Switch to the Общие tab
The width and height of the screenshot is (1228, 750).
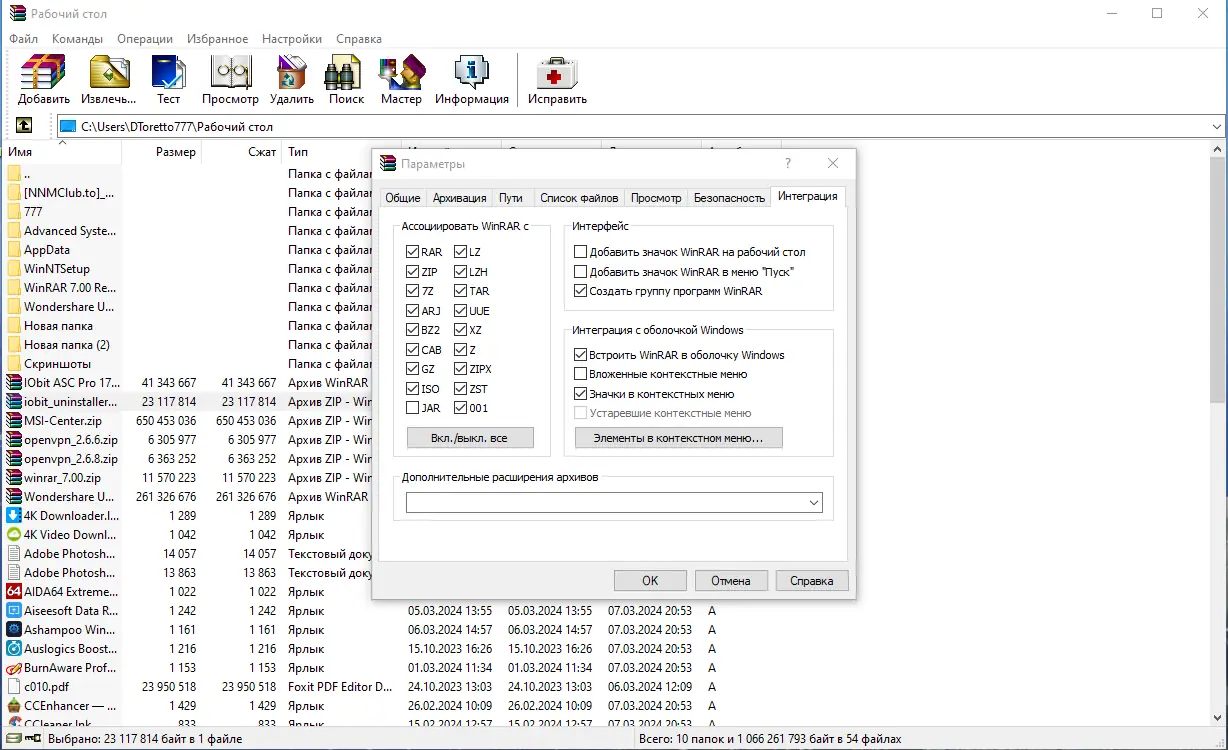point(403,198)
